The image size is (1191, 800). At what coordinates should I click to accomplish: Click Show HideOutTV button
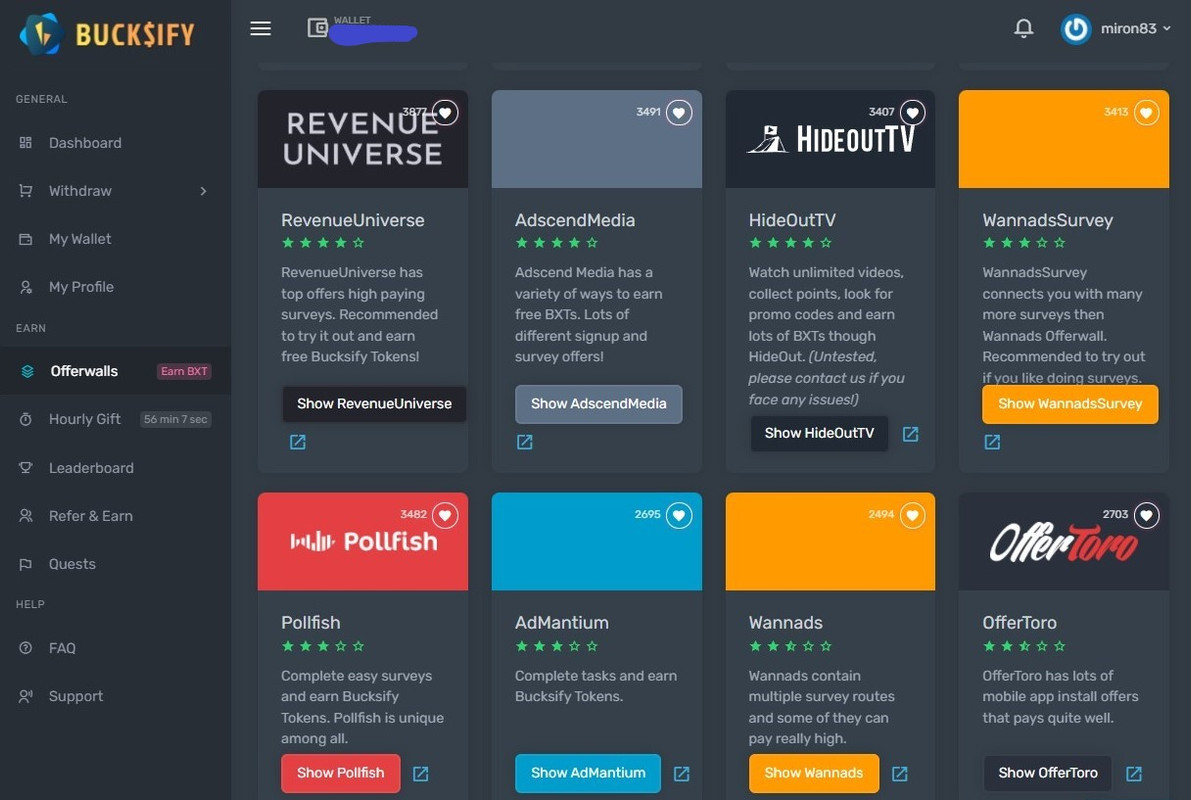pos(819,433)
